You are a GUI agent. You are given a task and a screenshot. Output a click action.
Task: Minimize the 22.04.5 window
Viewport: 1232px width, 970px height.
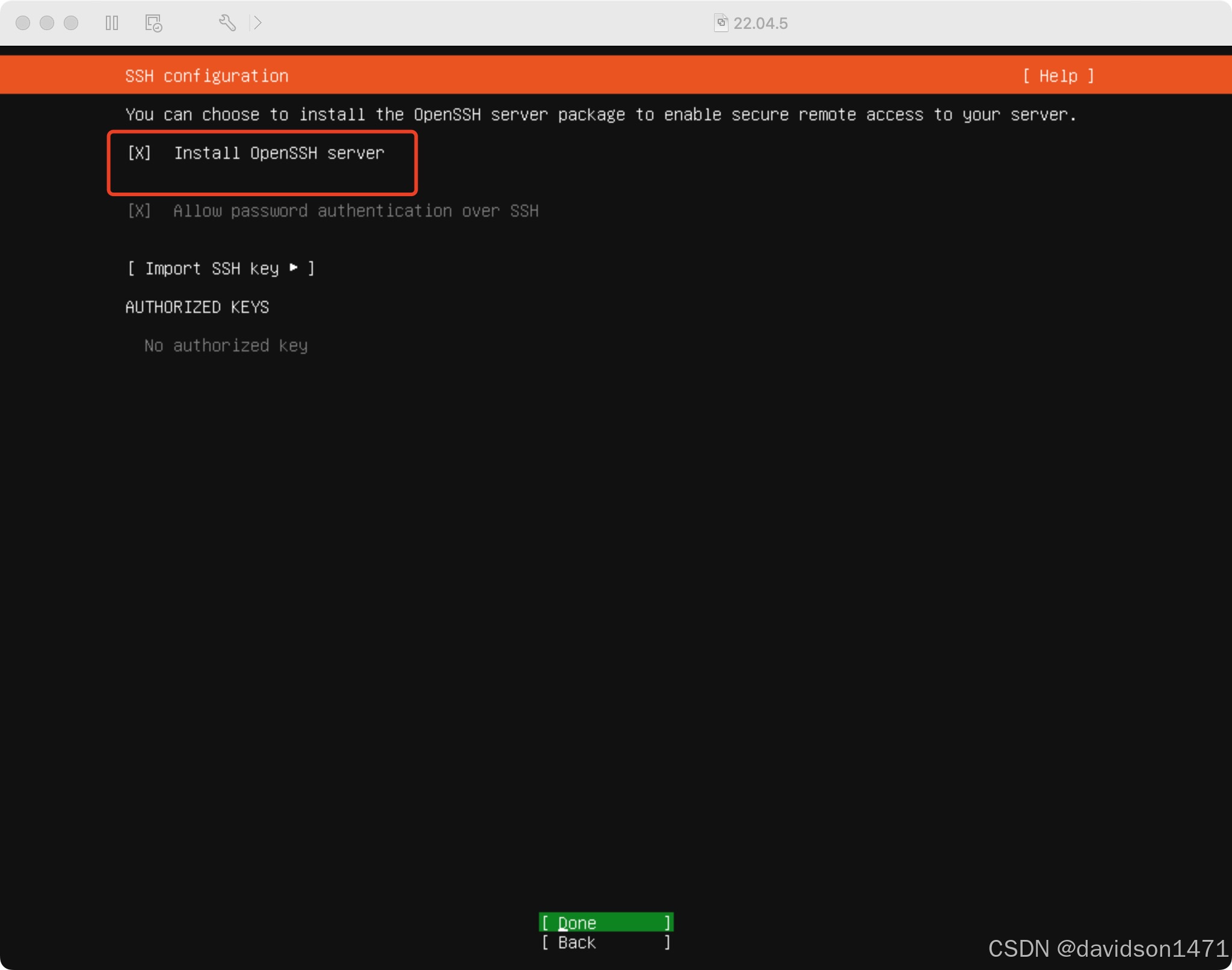(x=47, y=23)
